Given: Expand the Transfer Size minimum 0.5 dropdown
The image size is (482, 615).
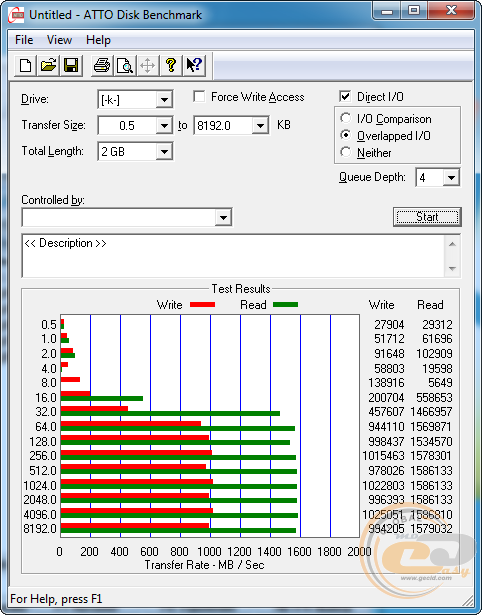Looking at the screenshot, I should click(x=164, y=126).
